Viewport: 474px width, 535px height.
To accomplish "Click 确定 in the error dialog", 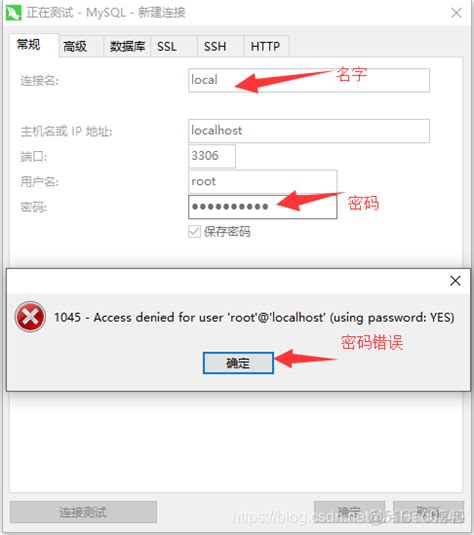I will pos(238,363).
